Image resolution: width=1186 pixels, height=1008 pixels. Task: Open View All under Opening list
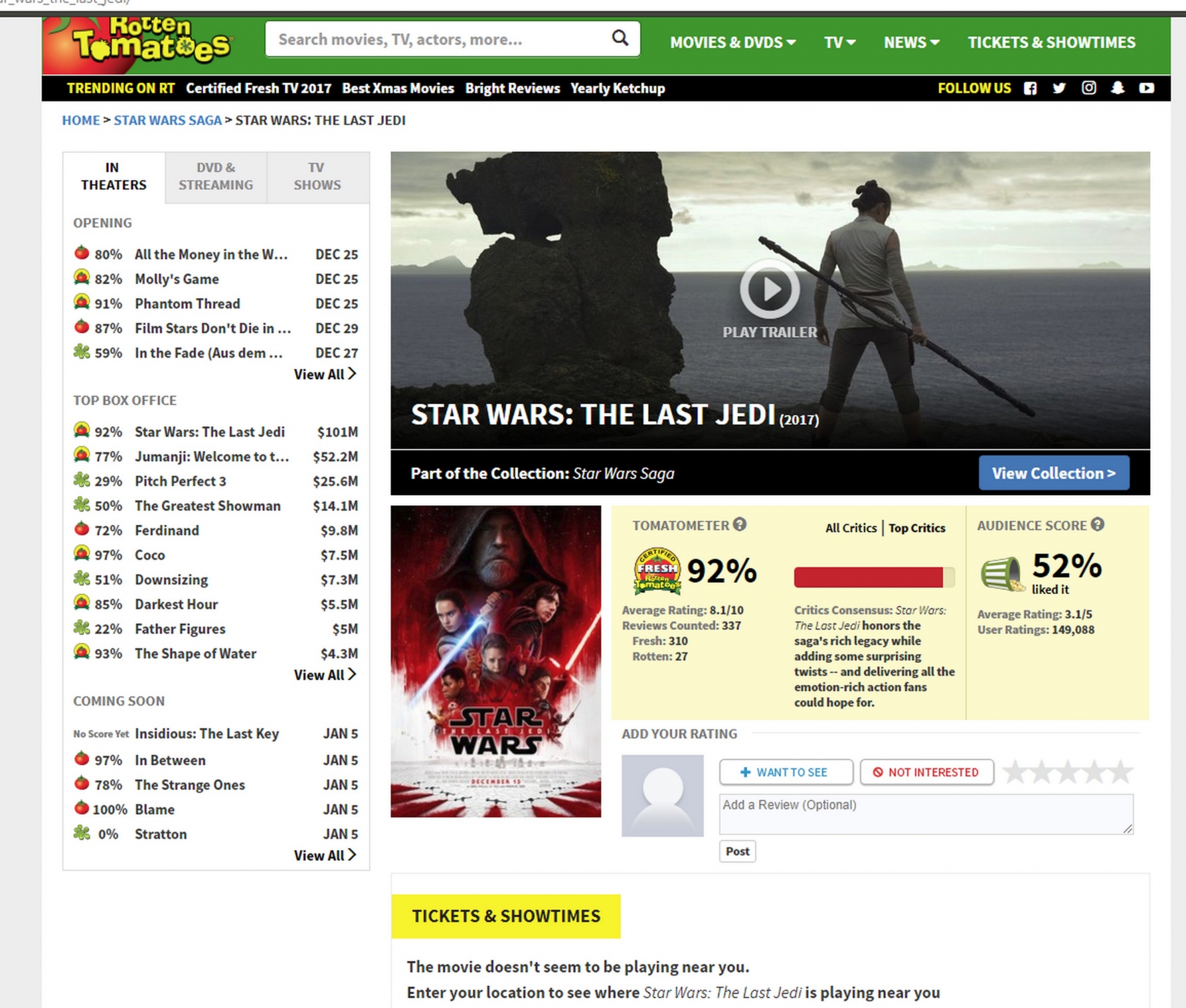(x=325, y=374)
